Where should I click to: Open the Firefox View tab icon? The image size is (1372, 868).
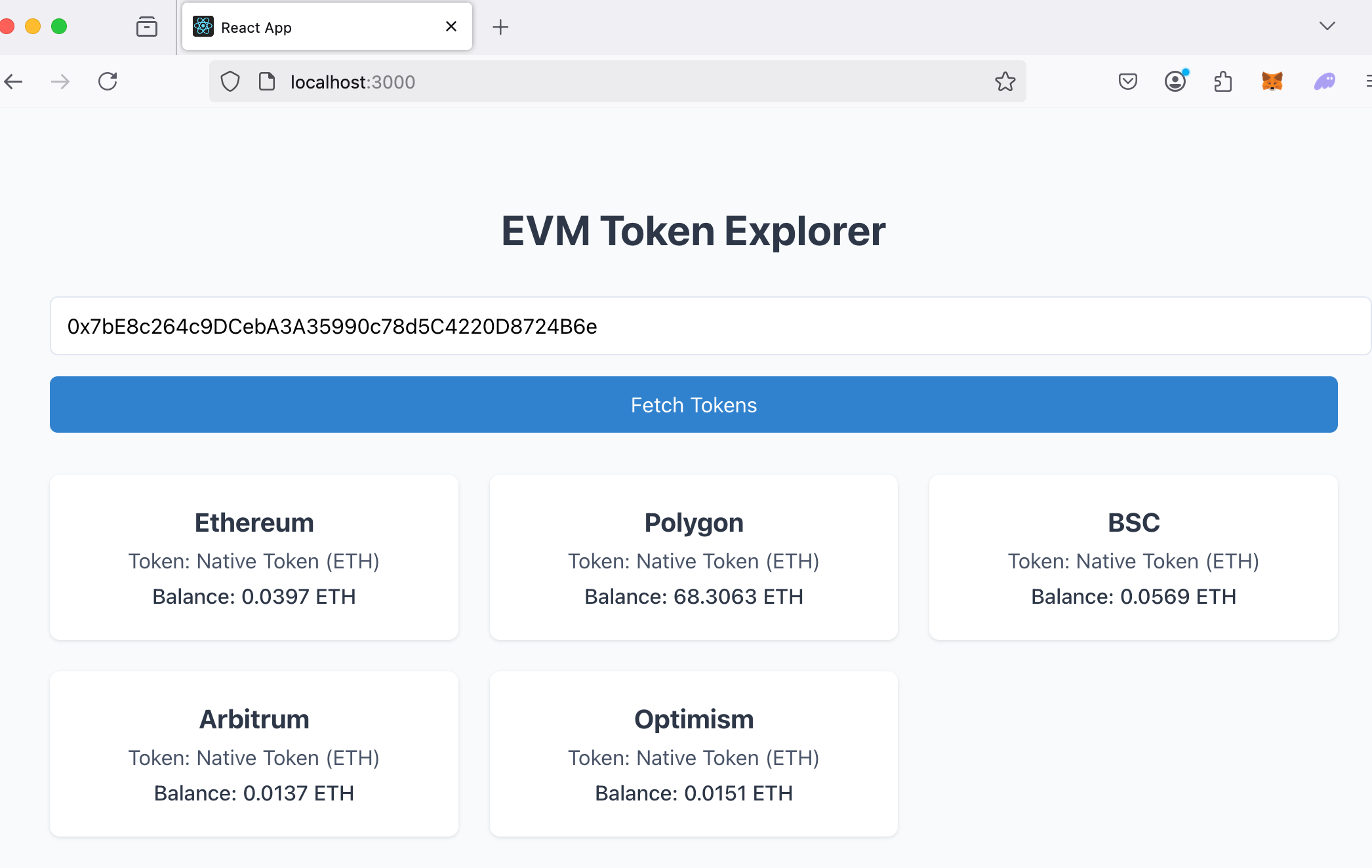pyautogui.click(x=147, y=27)
